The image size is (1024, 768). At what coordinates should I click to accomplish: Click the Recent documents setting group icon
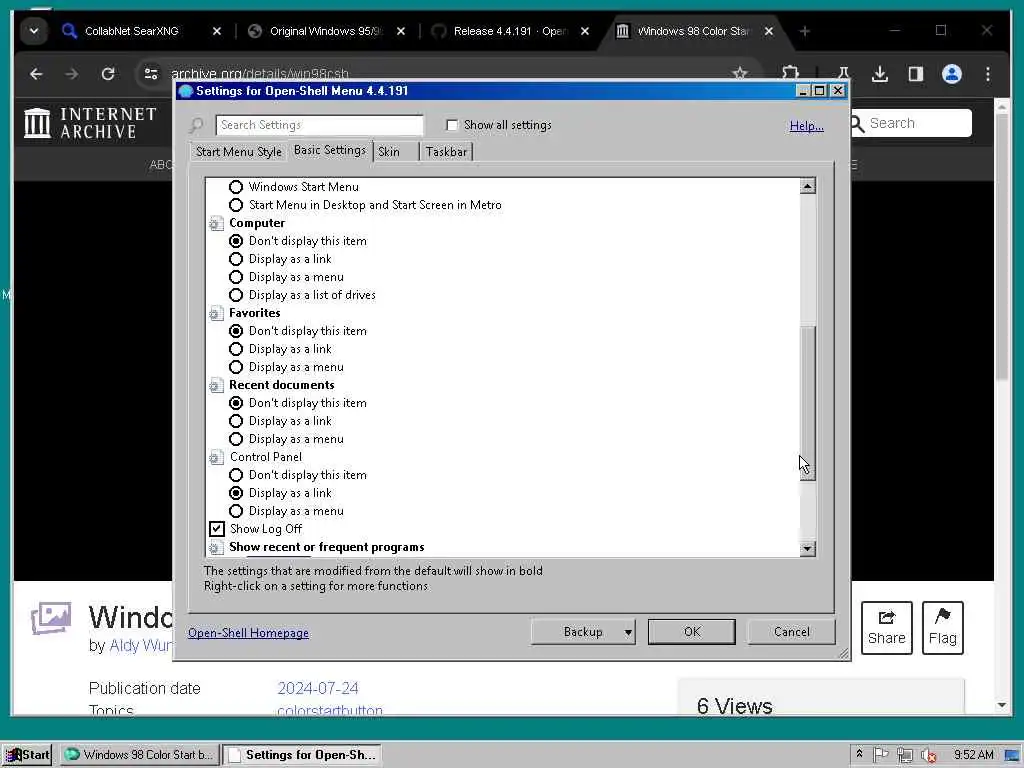pyautogui.click(x=216, y=385)
